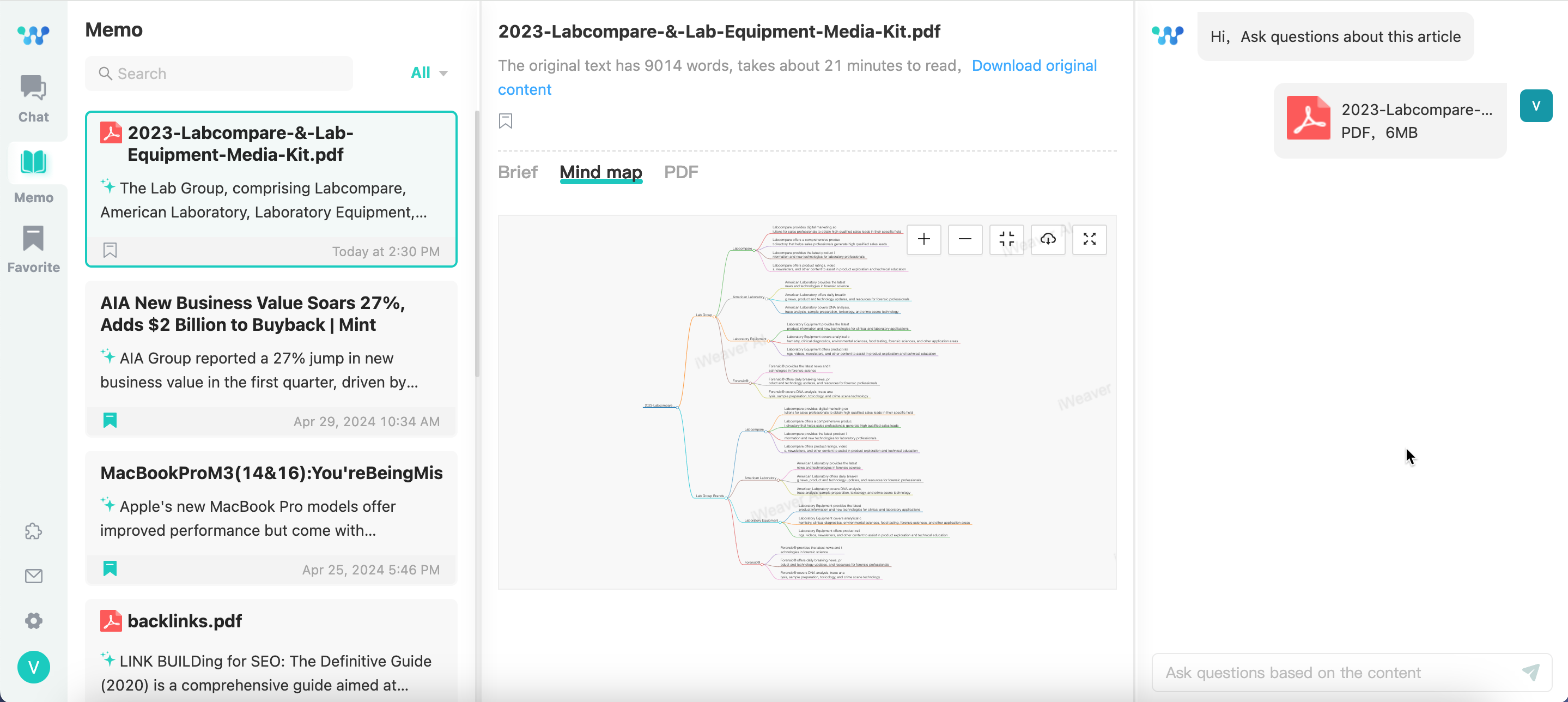This screenshot has height=702, width=1568.
Task: Open AIA New Business Value memo
Action: click(271, 359)
